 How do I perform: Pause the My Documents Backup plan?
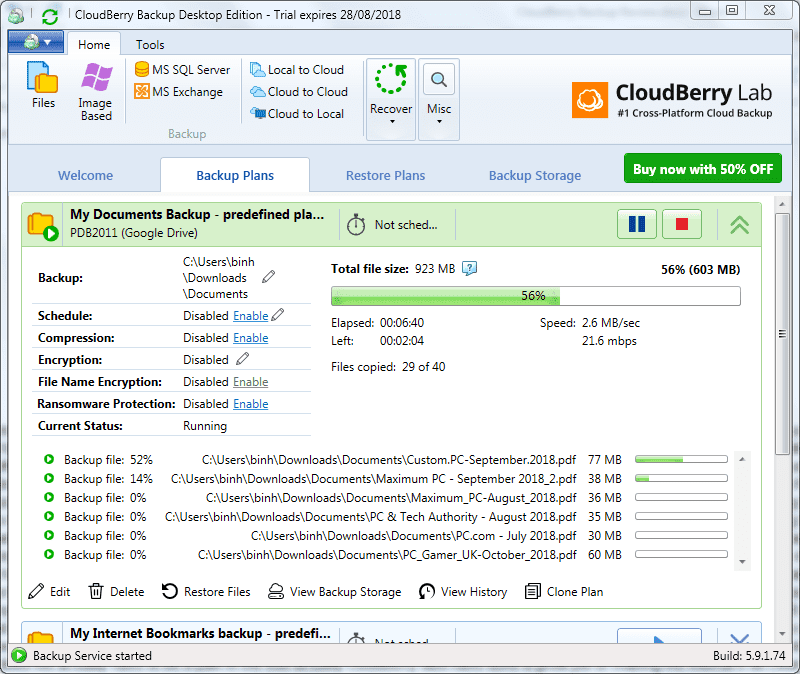636,224
